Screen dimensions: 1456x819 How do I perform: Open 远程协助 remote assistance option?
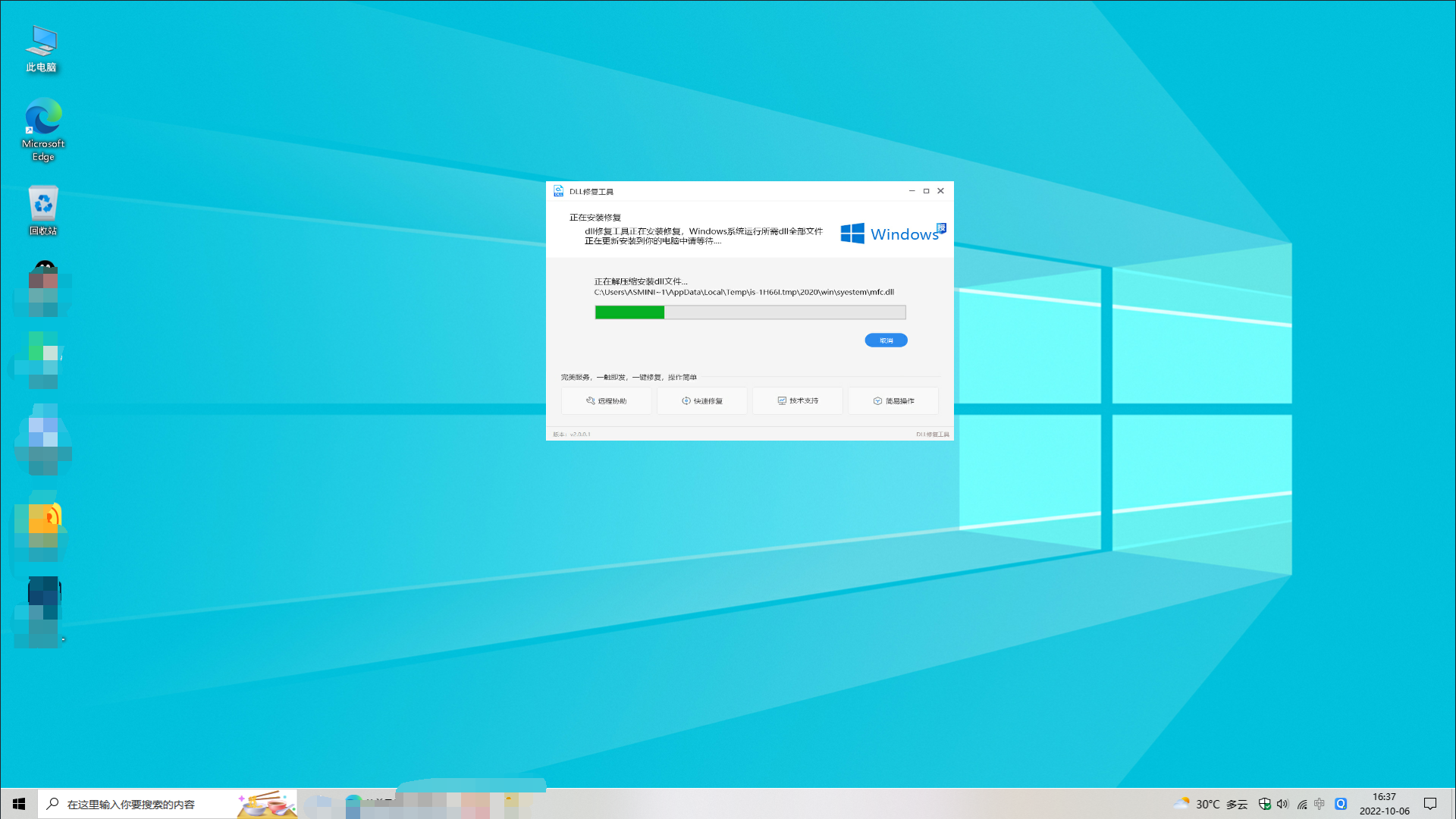606,400
